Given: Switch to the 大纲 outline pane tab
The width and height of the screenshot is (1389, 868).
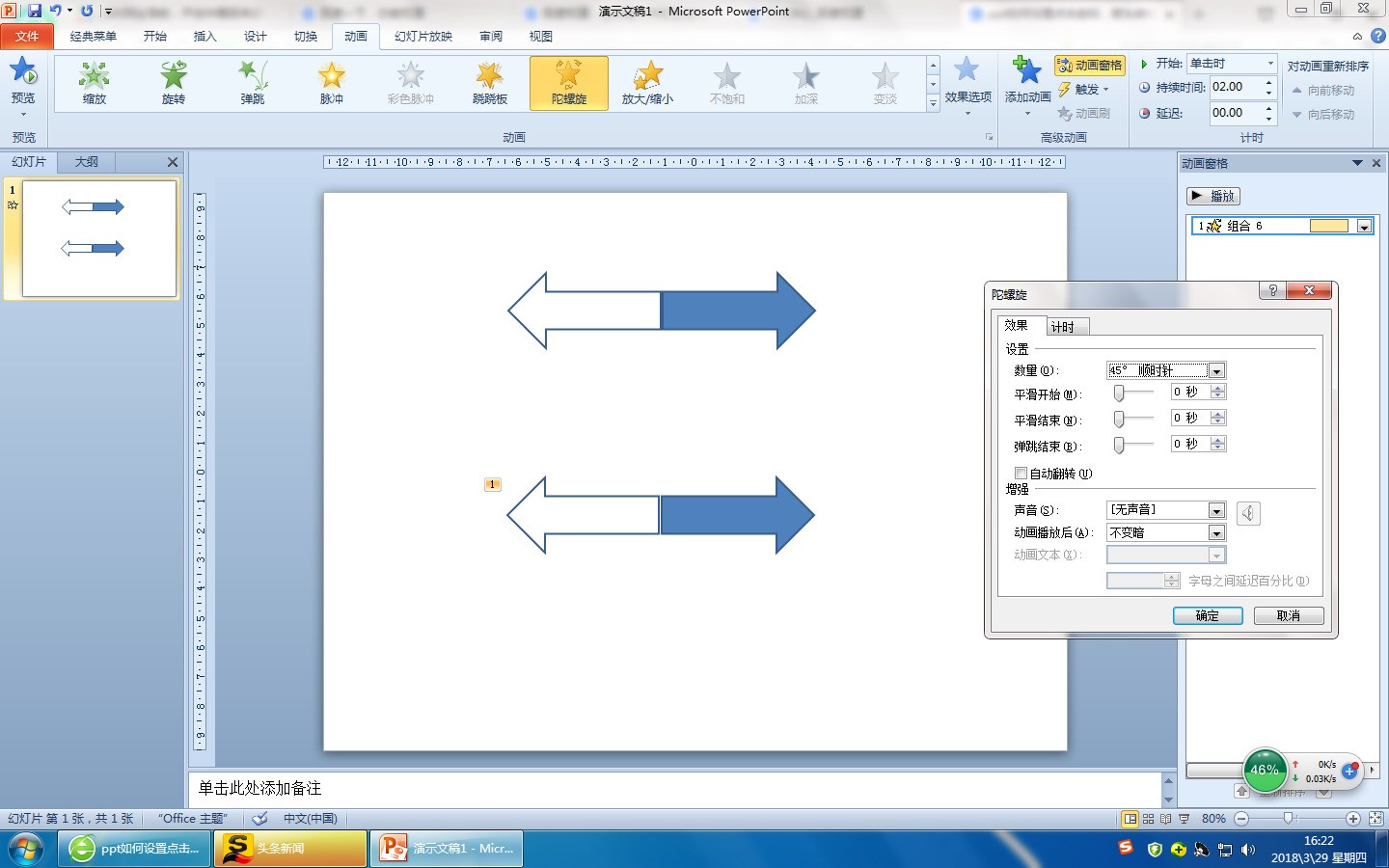Looking at the screenshot, I should (x=87, y=162).
